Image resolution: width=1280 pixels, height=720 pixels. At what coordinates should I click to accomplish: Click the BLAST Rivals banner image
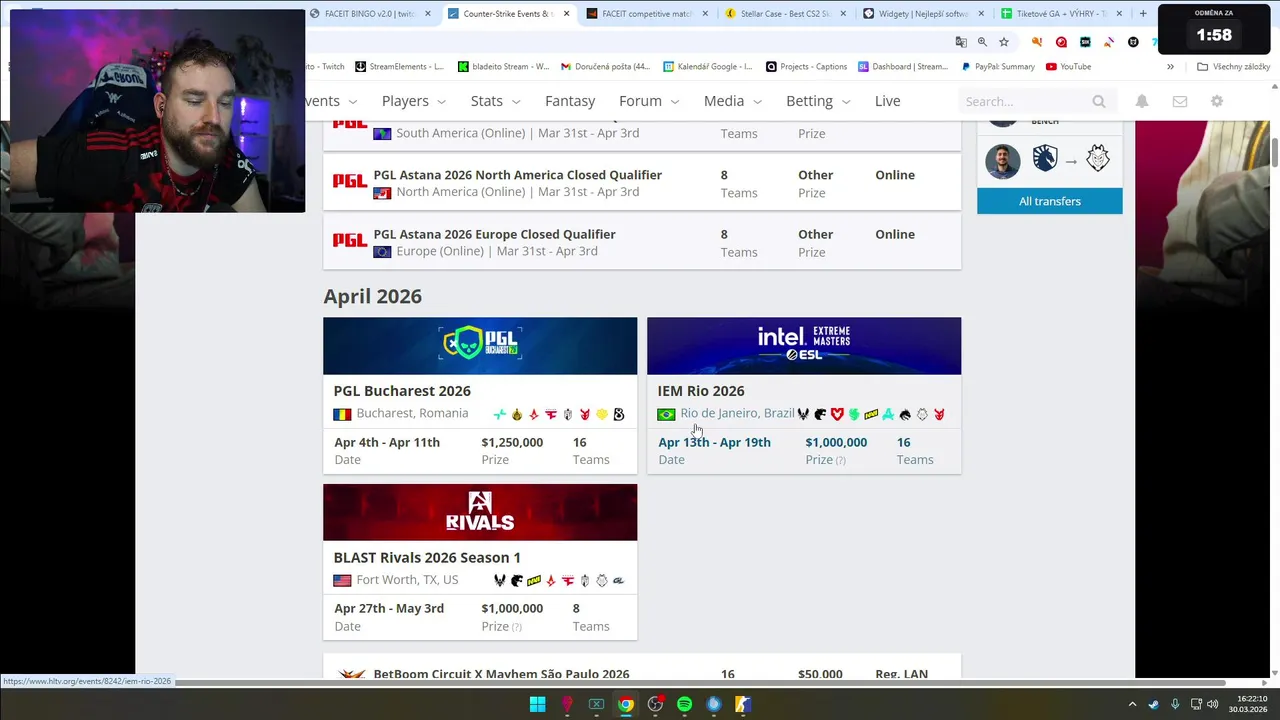click(x=480, y=512)
